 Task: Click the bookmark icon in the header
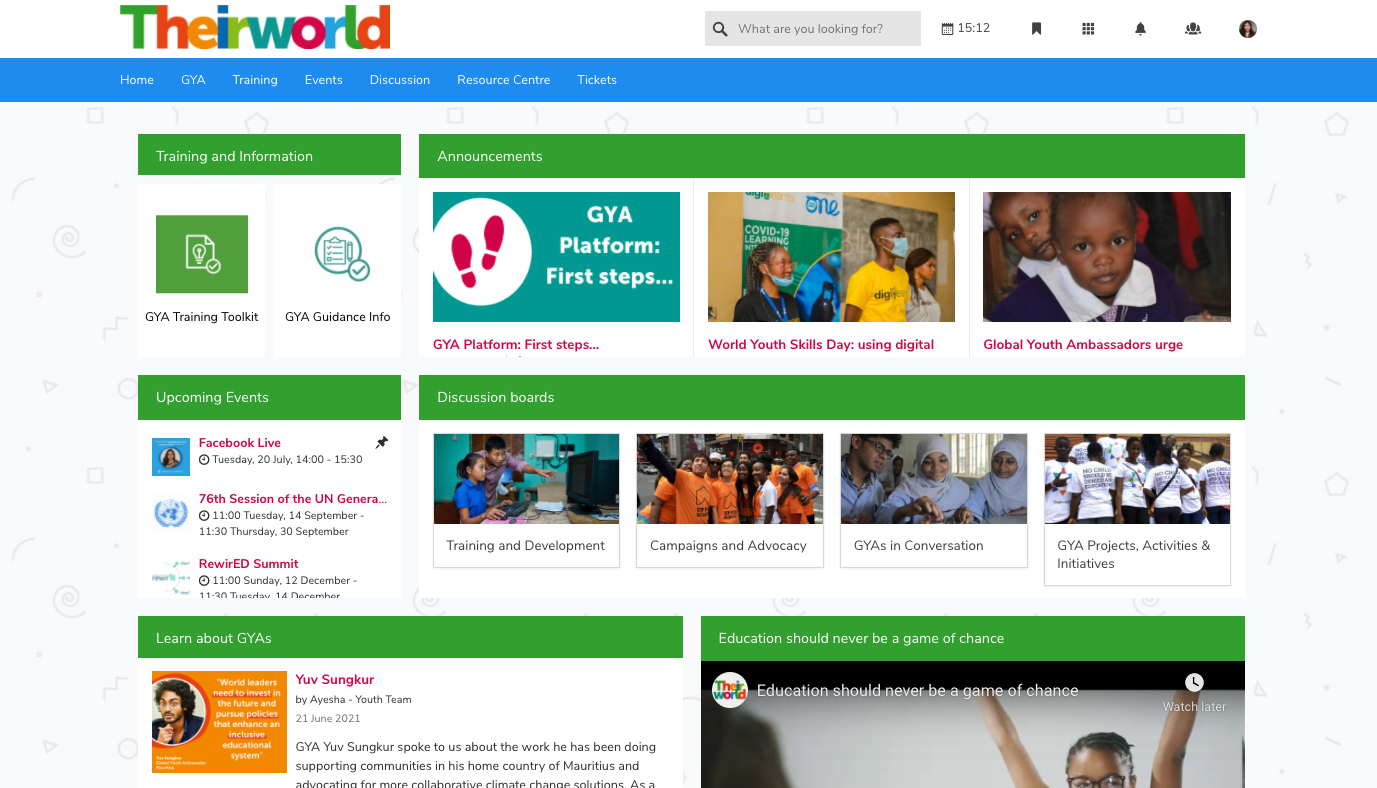pos(1036,29)
